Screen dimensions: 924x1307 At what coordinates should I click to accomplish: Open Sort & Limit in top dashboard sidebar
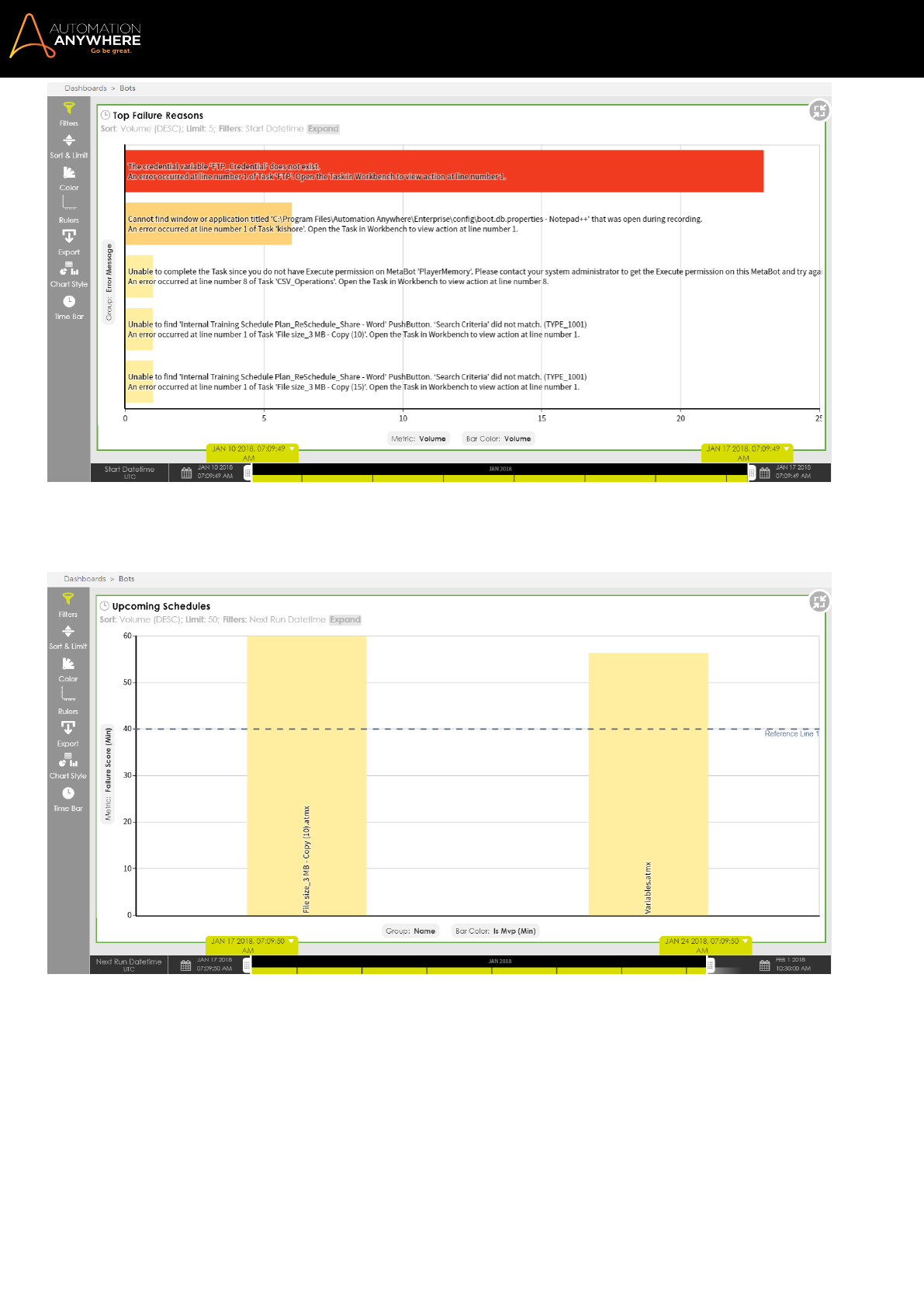point(69,146)
